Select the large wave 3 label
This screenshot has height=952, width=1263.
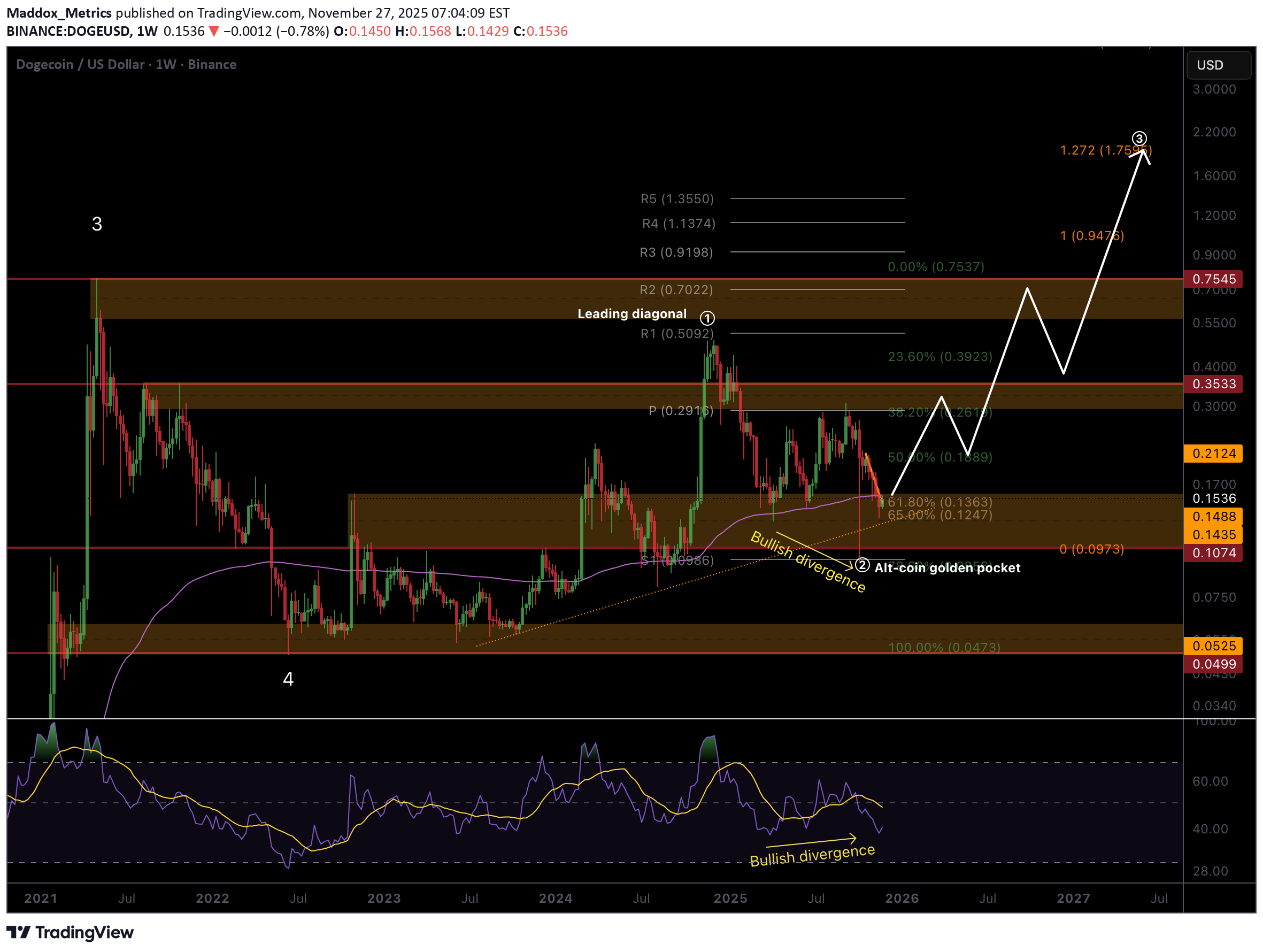(x=97, y=224)
